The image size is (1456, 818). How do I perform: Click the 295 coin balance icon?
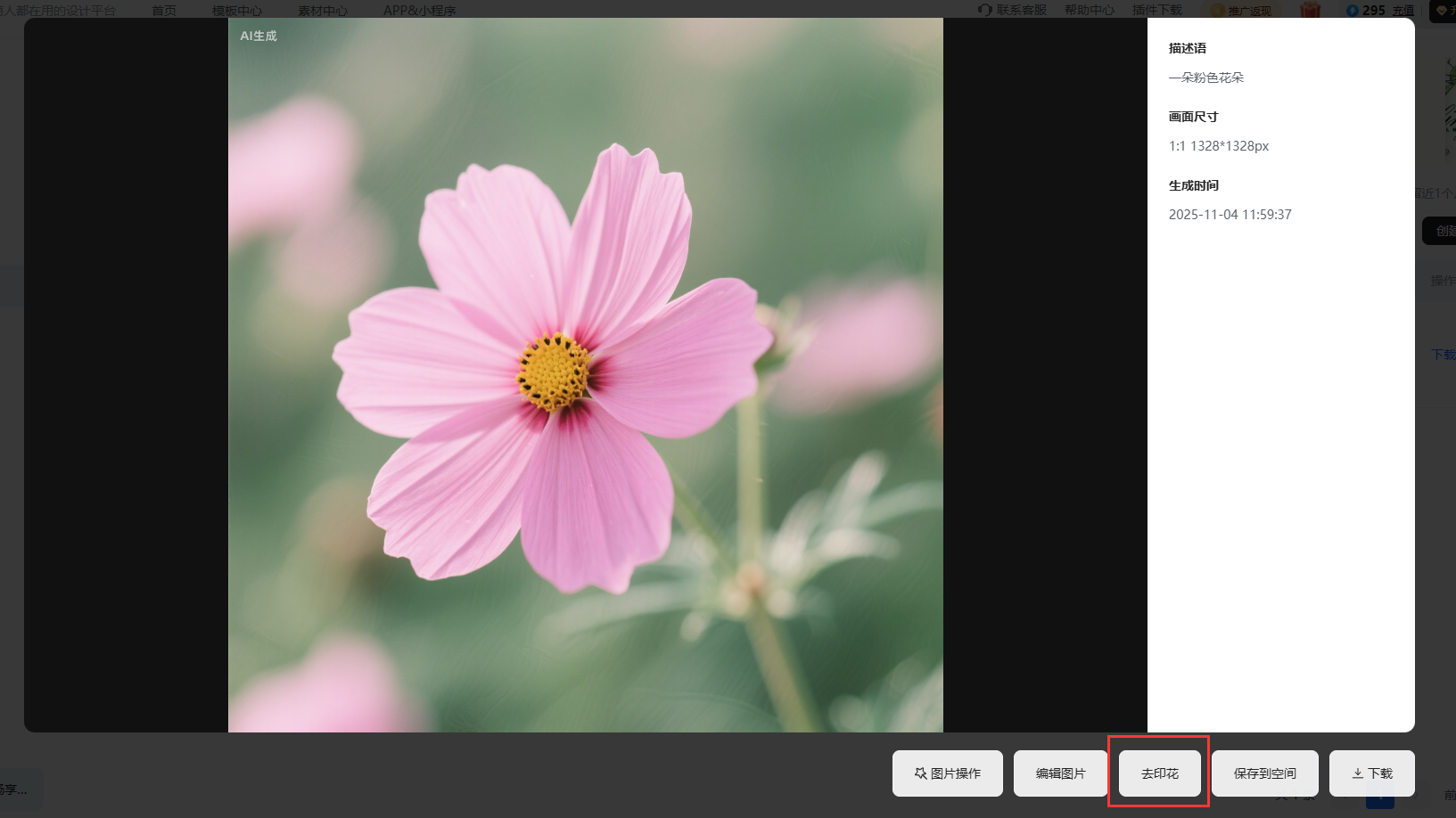1353,11
